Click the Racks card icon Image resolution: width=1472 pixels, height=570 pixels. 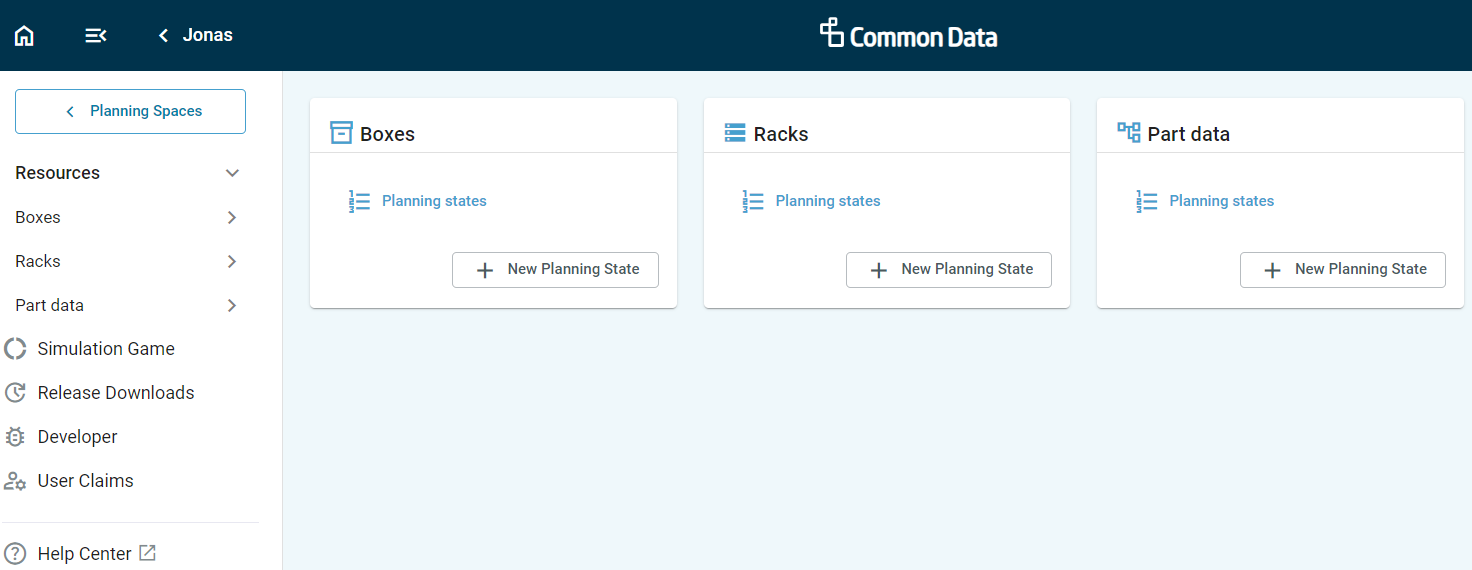pos(735,133)
